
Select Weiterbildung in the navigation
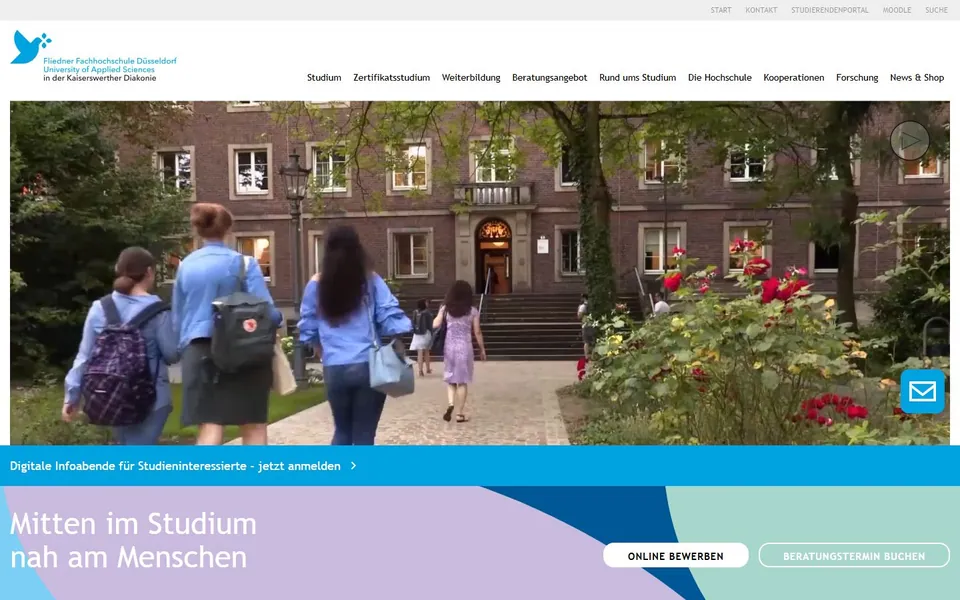click(471, 78)
